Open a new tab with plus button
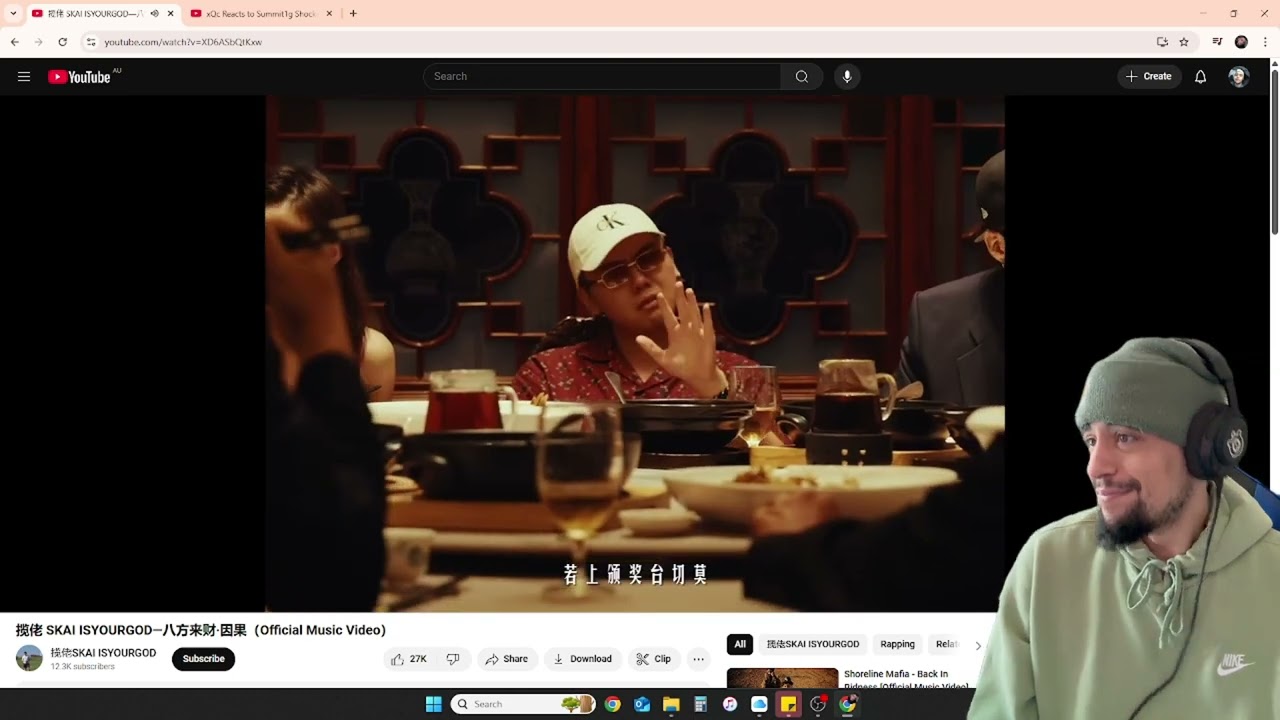 coord(353,13)
